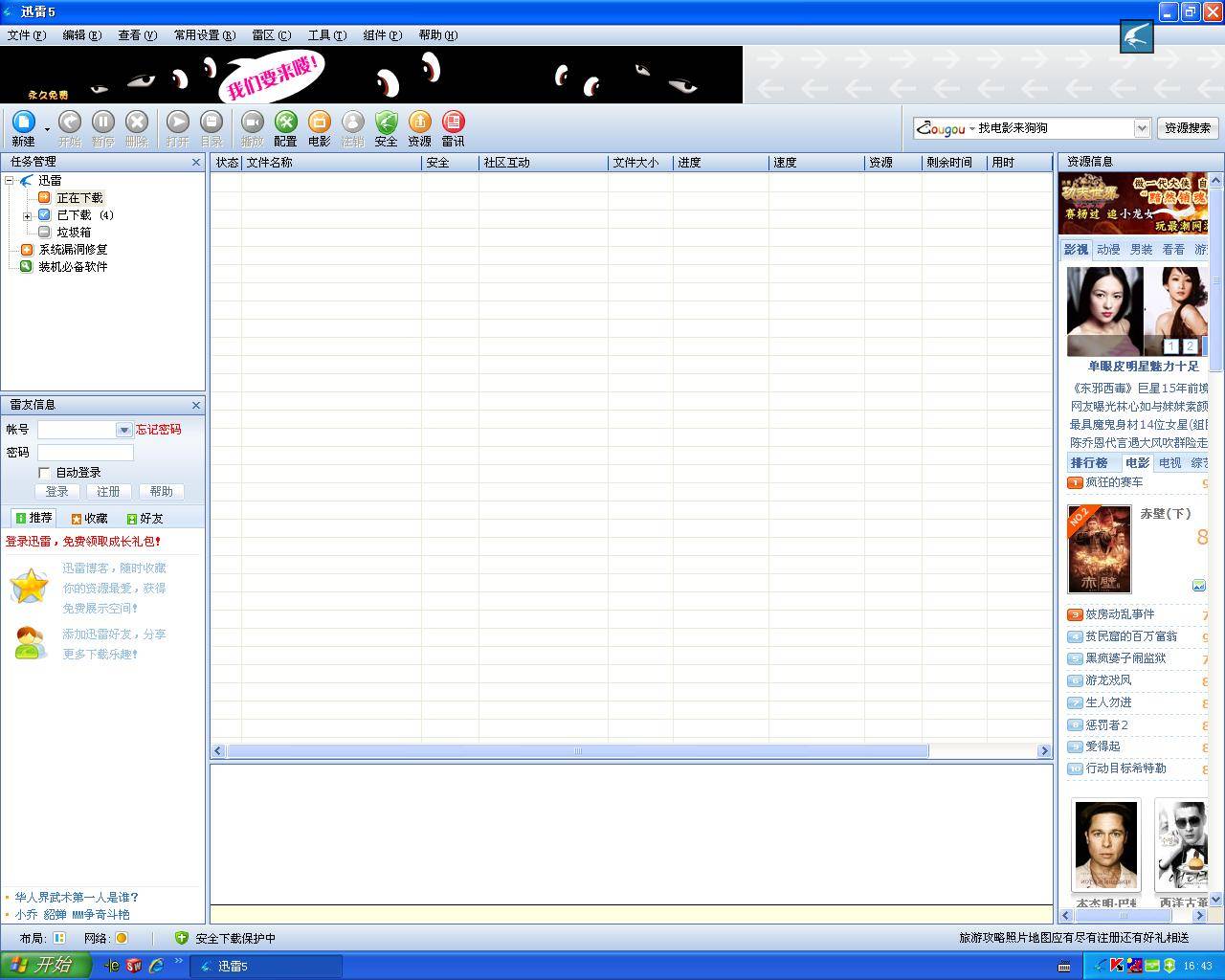This screenshot has width=1225, height=980.
Task: Open the dropdown arrow beside 新建
Action: (x=47, y=129)
